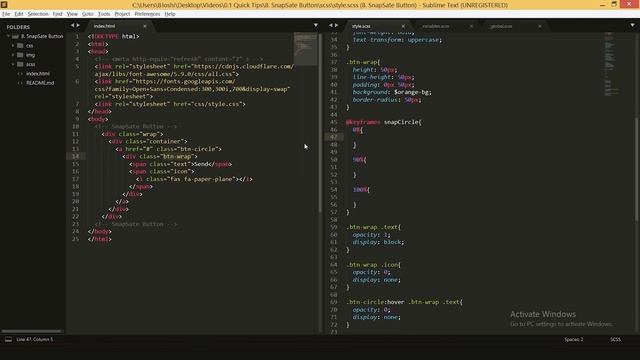Click the background: $orange-bg line

coord(392,92)
